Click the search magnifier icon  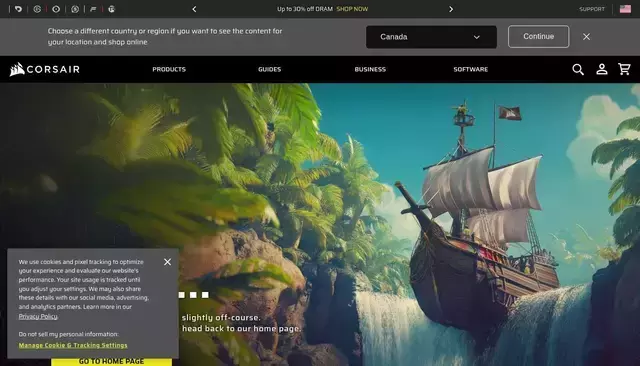[578, 69]
